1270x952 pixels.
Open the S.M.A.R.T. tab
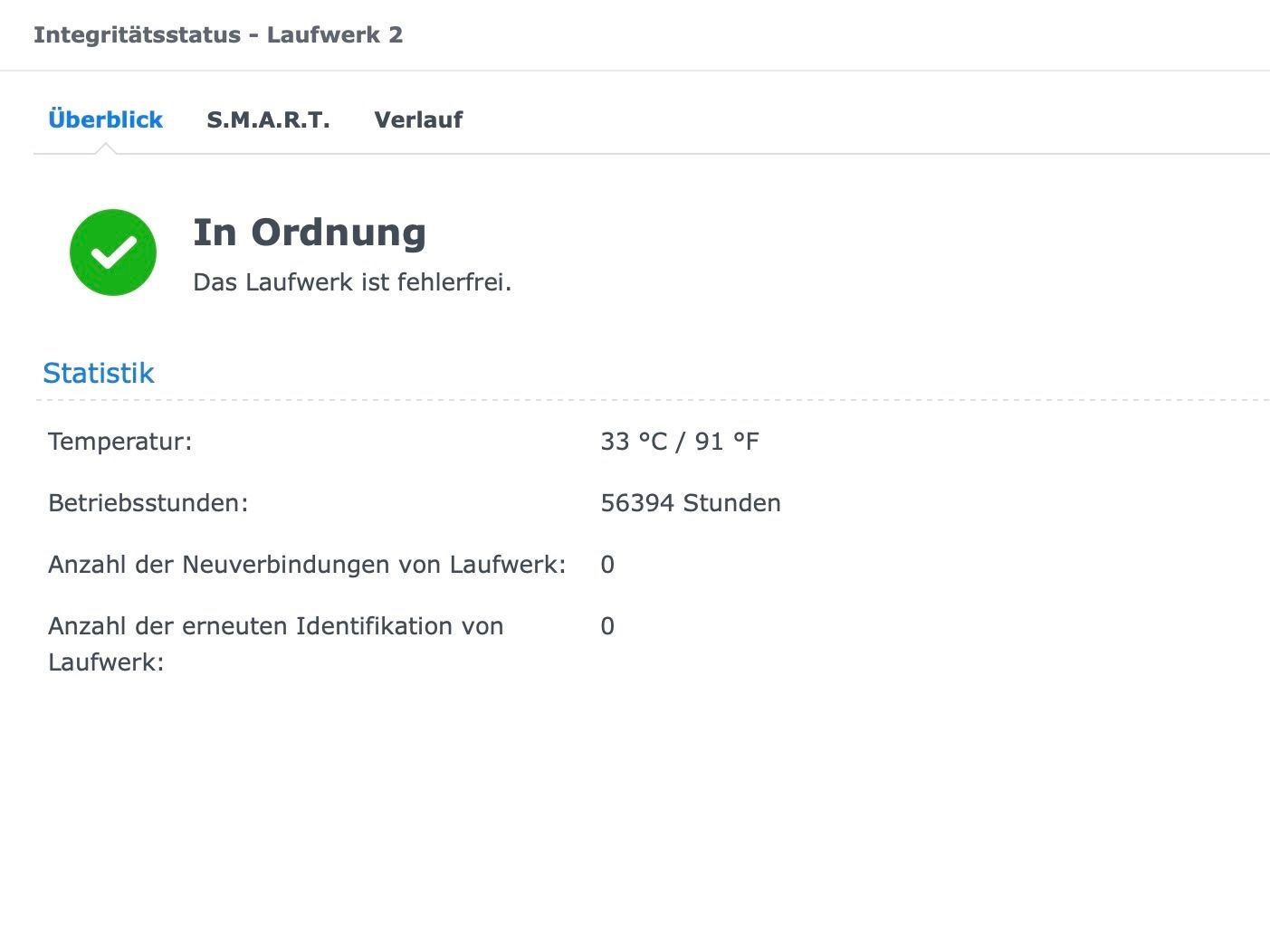268,119
